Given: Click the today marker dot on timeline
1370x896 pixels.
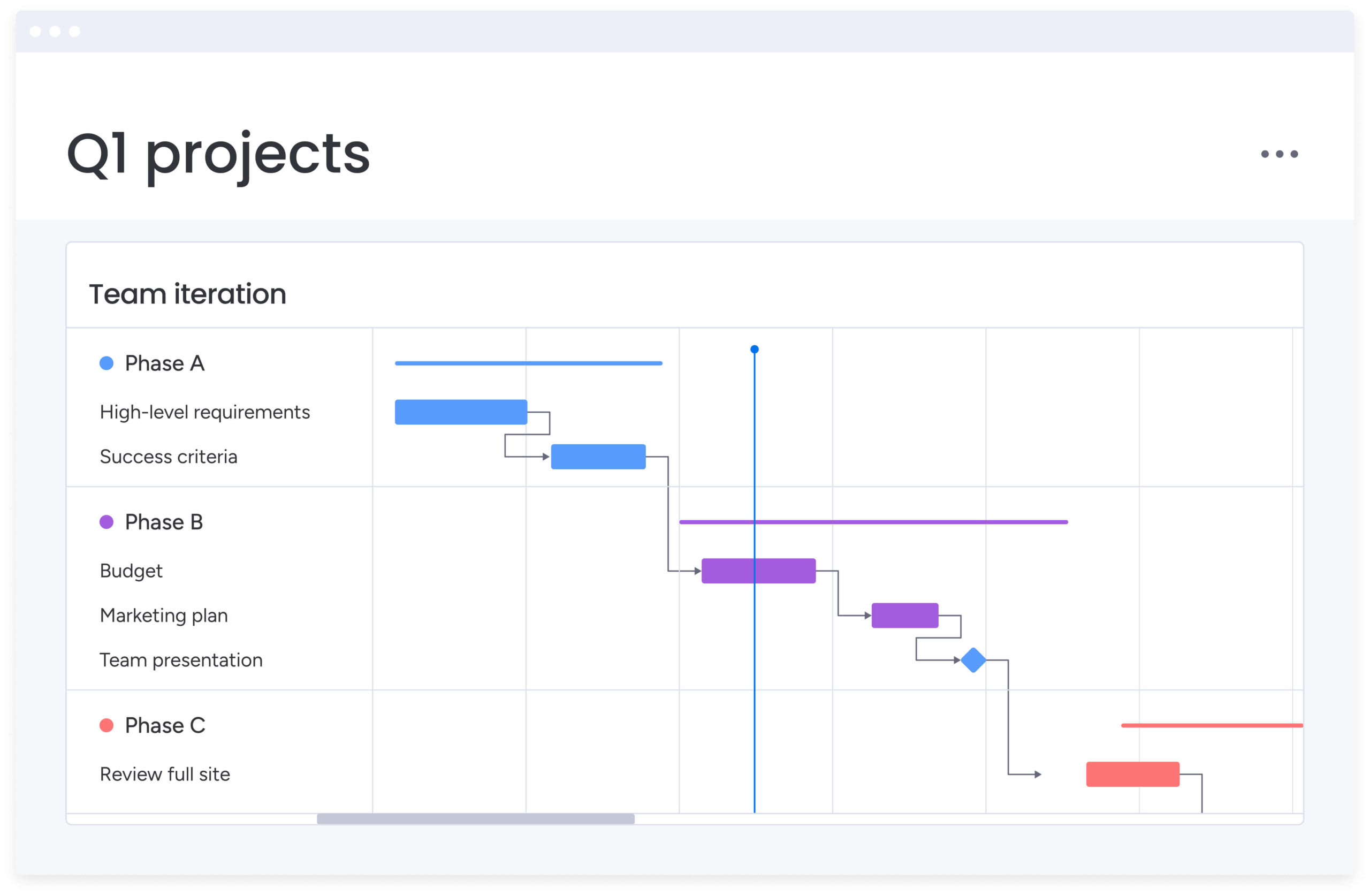Looking at the screenshot, I should [x=754, y=350].
